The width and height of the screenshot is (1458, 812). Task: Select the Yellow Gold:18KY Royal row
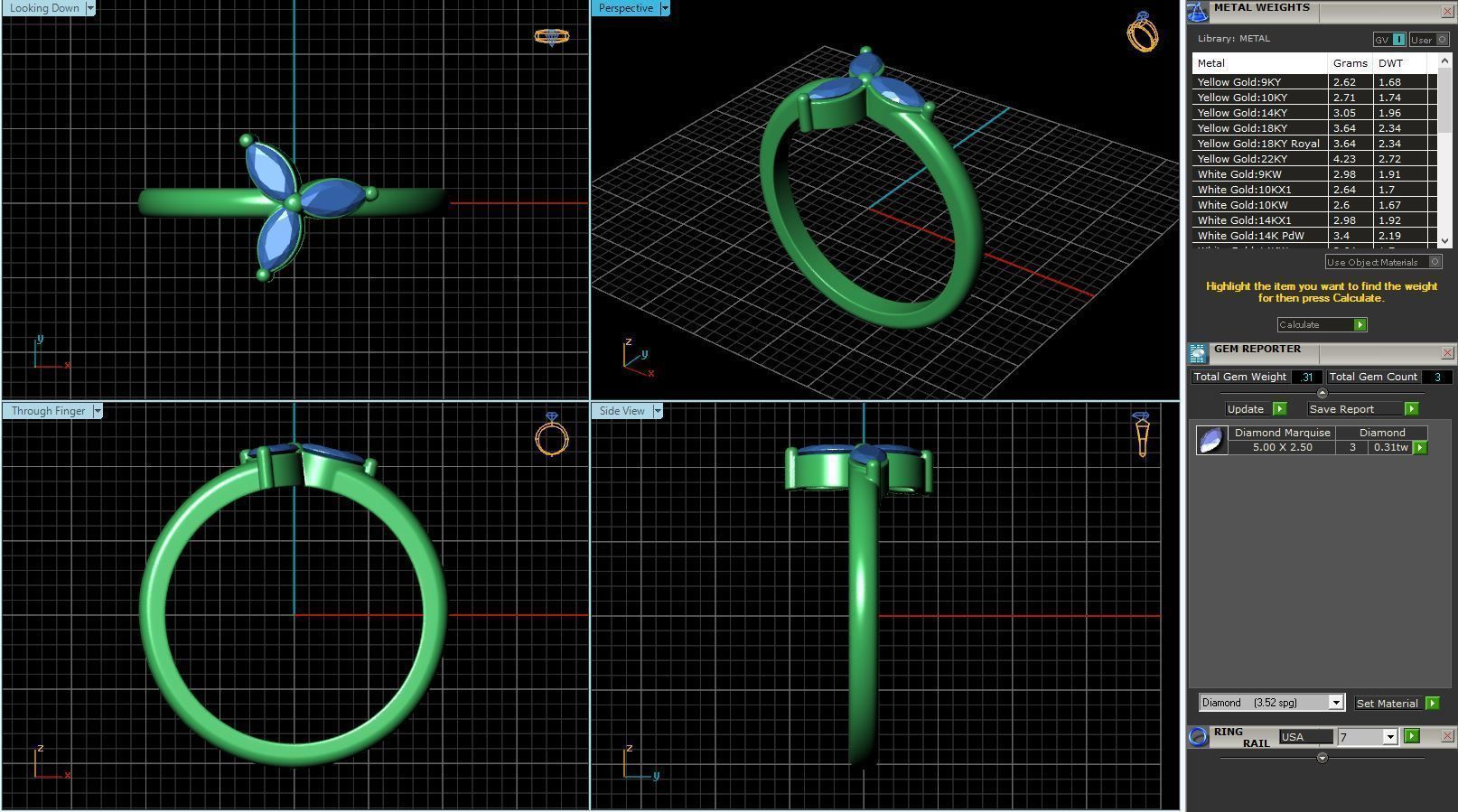point(1314,144)
